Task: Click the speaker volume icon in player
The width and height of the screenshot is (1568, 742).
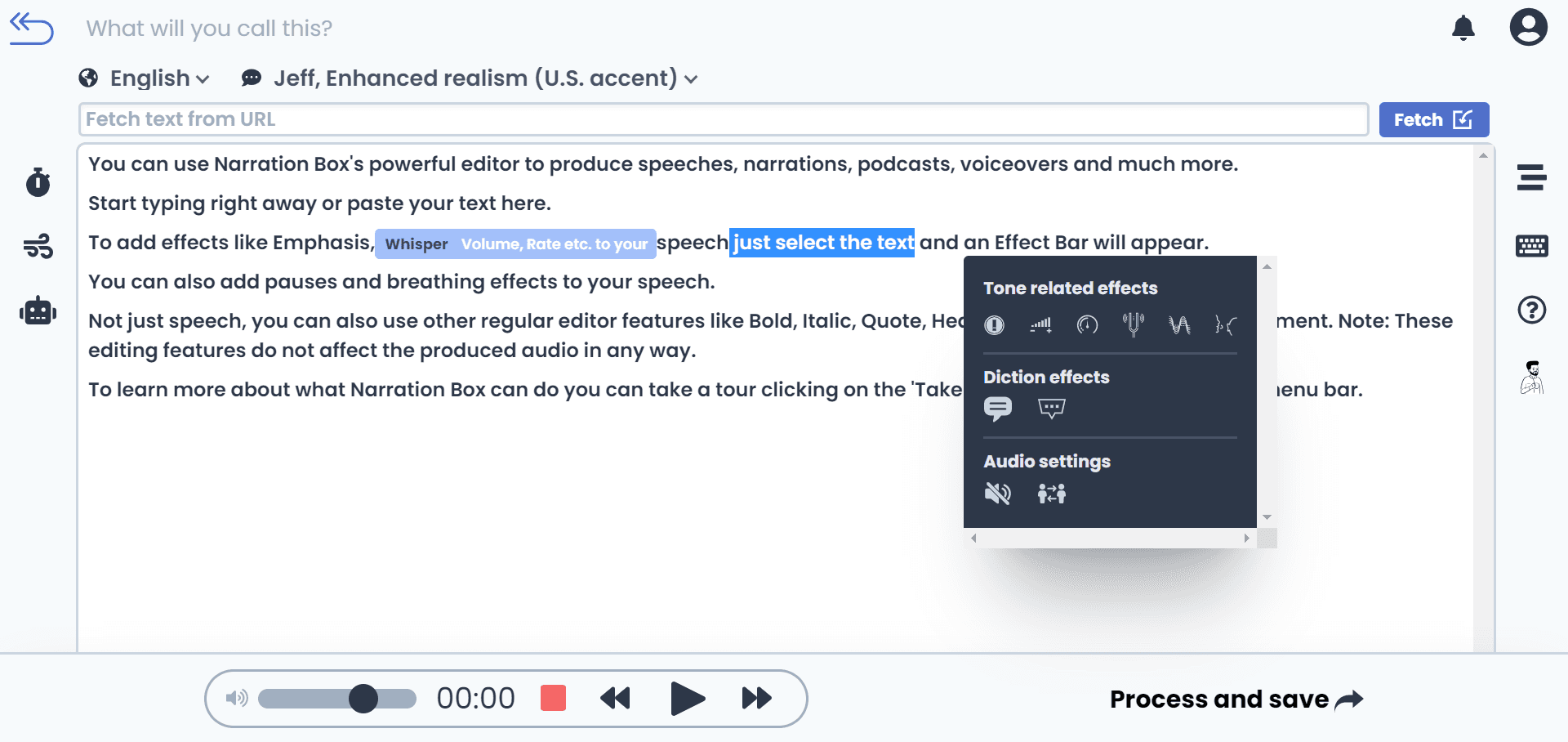Action: coord(237,698)
